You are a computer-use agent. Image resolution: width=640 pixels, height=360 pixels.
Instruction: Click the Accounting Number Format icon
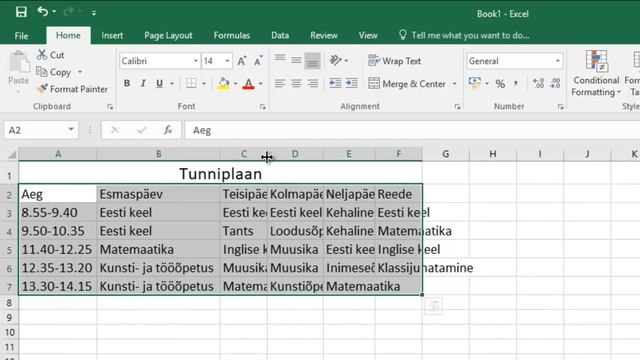(474, 83)
